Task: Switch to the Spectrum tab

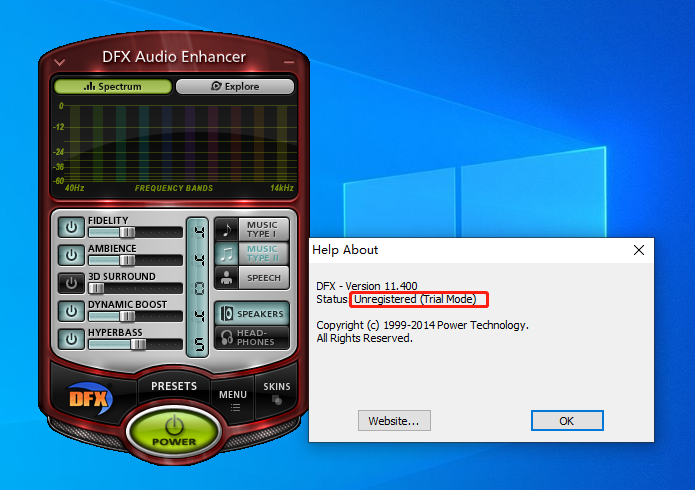Action: (x=113, y=86)
